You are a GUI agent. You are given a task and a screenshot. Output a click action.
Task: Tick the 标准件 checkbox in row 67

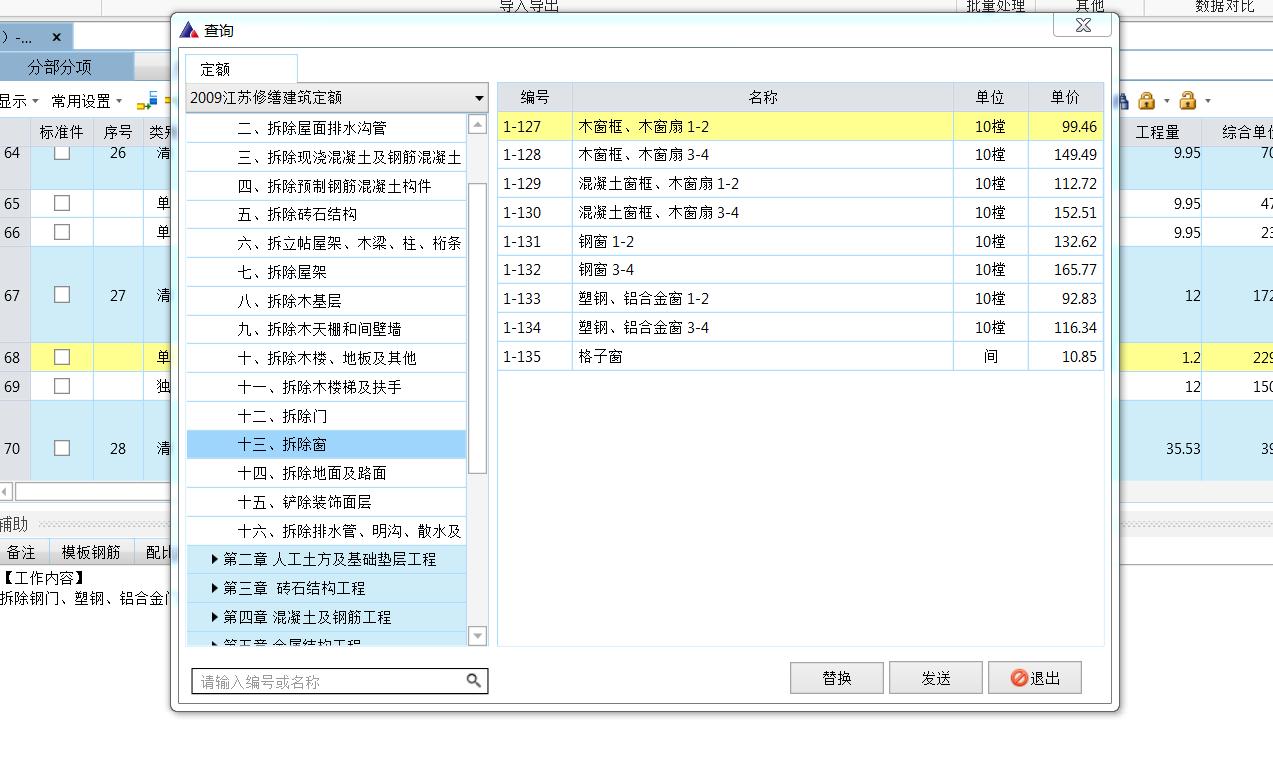coord(62,295)
